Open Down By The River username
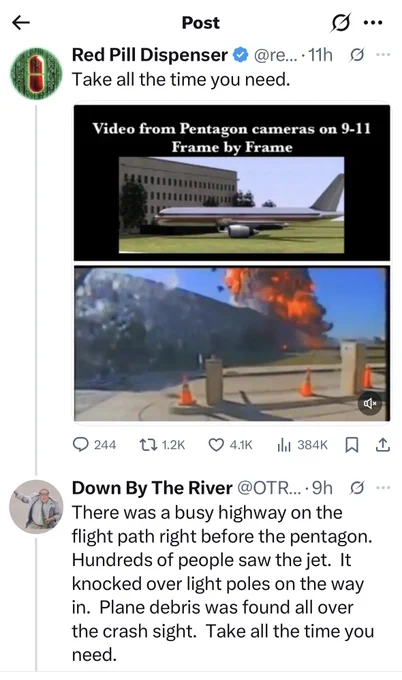The width and height of the screenshot is (402, 680). coord(152,488)
